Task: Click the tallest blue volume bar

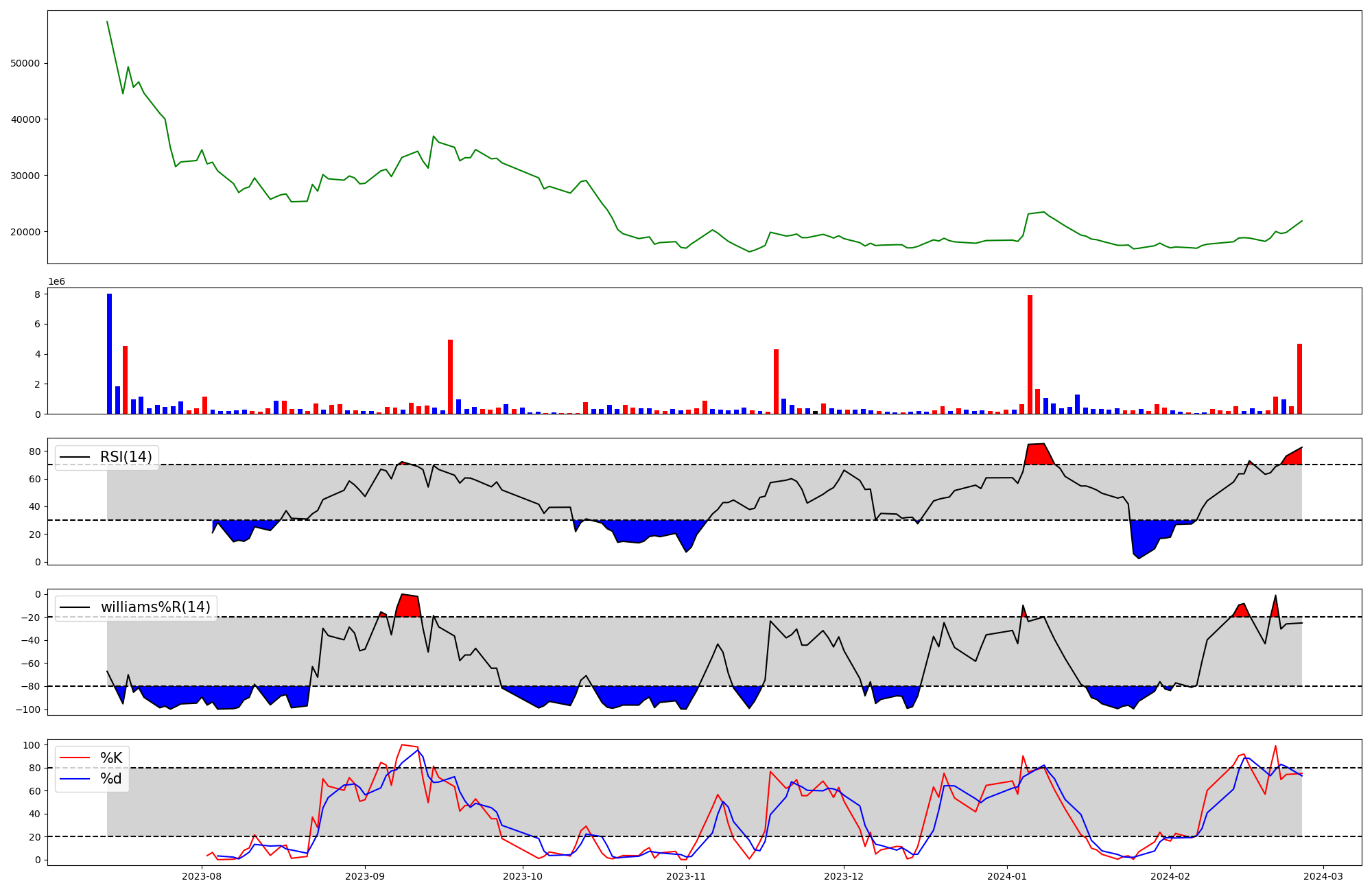Action: tap(109, 353)
